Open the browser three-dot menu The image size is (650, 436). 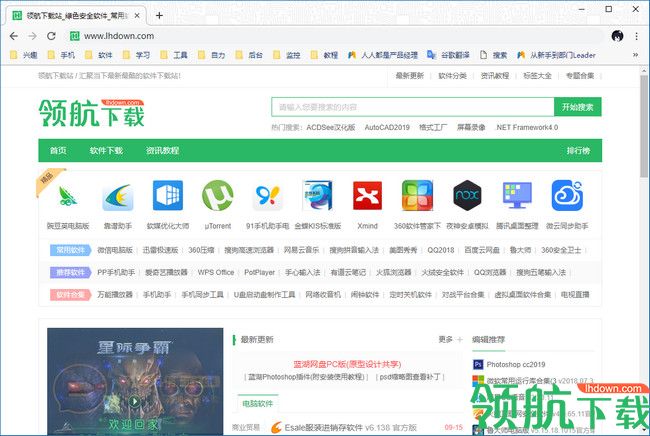point(636,36)
